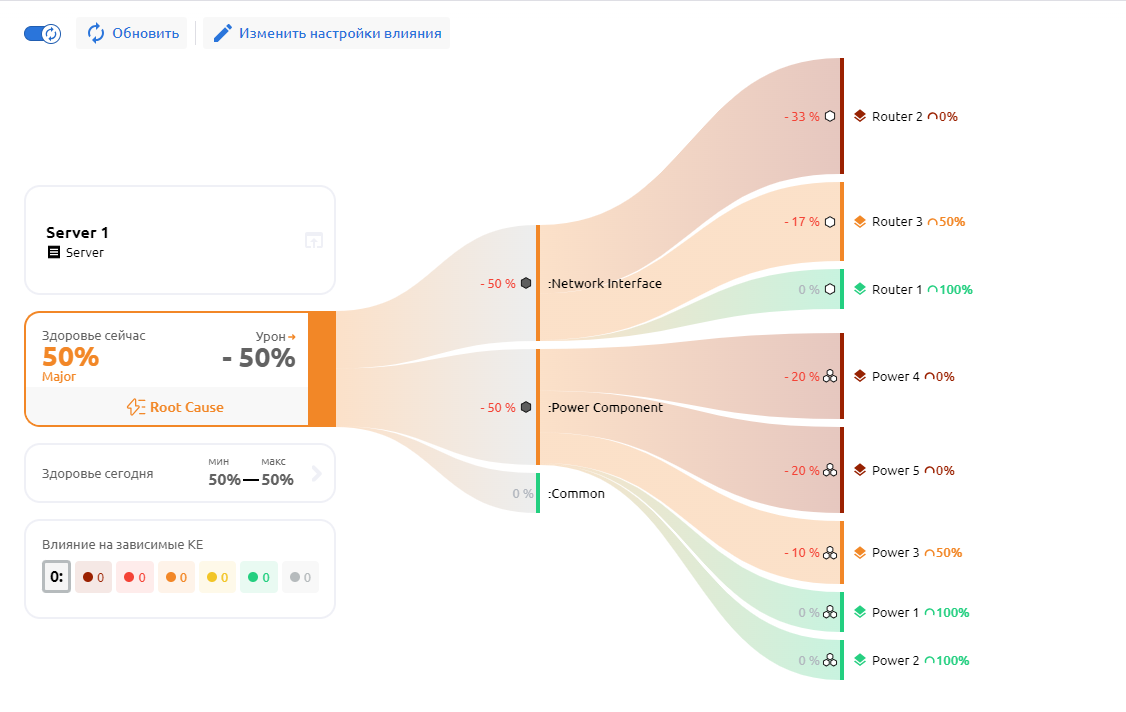Click the Router 3 orange layers icon

[x=860, y=222]
